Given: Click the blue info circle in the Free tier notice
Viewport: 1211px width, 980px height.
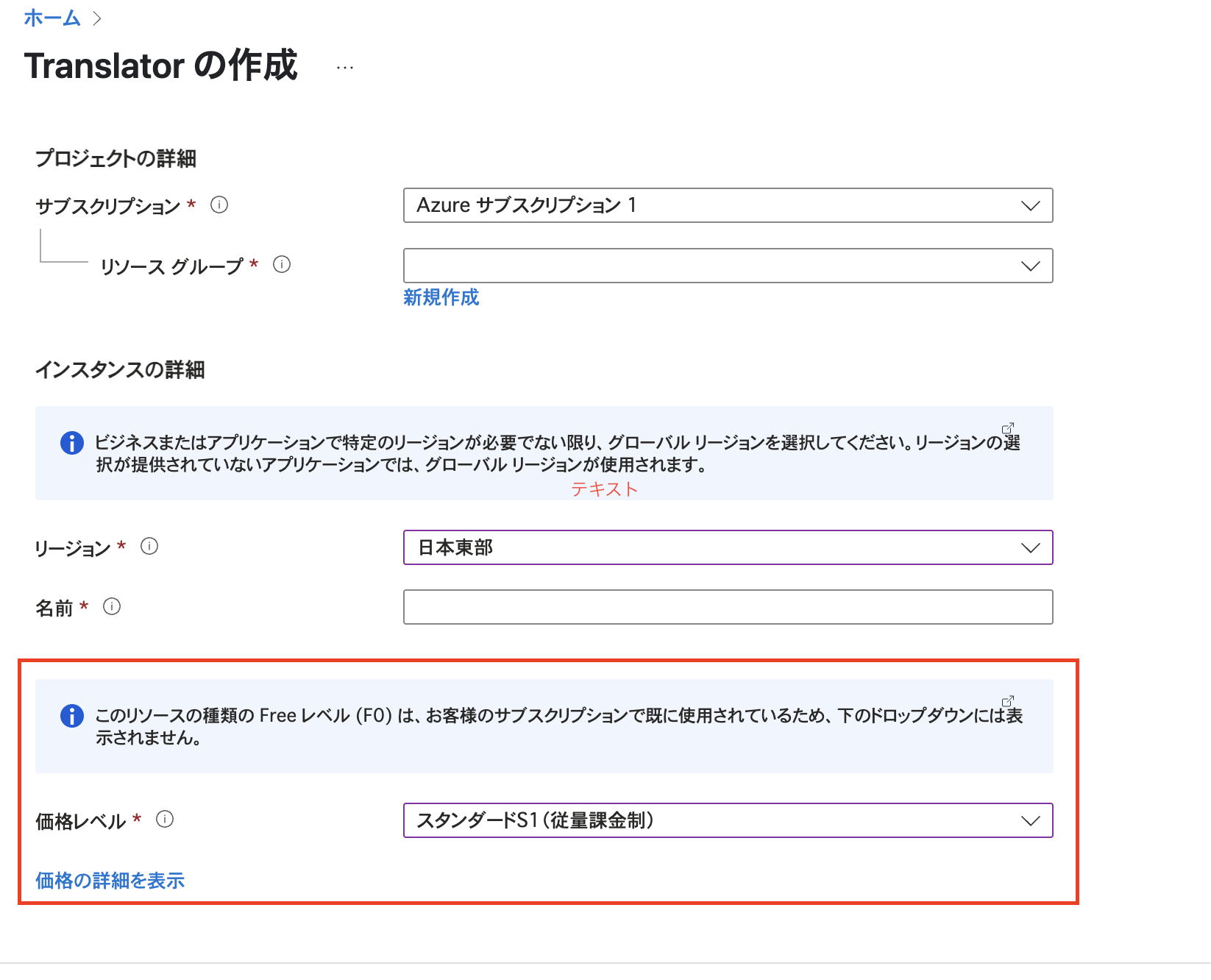Looking at the screenshot, I should 71,715.
